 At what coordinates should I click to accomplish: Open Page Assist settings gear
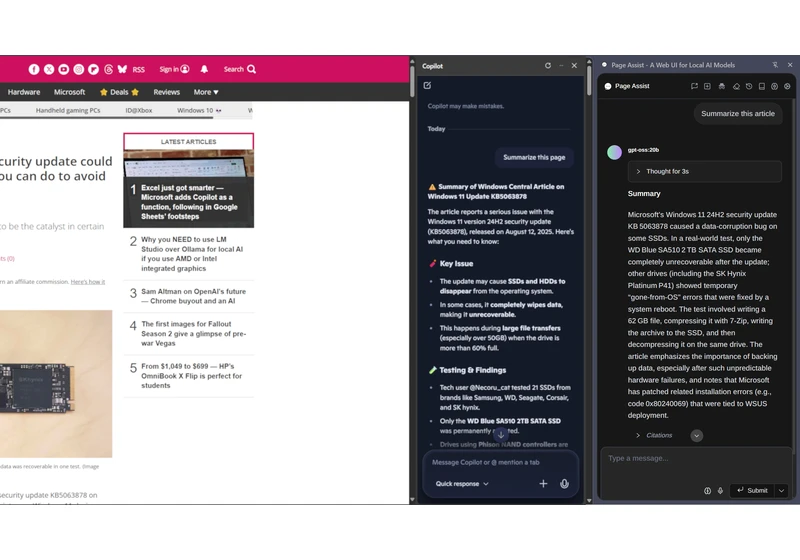tap(787, 86)
